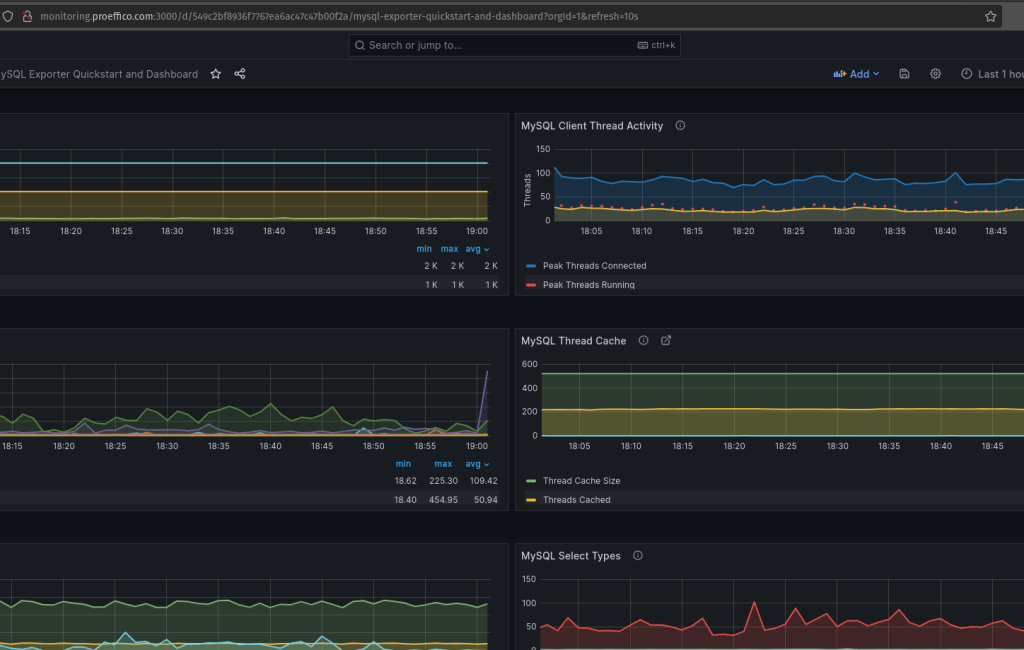Open dashboard settings gear icon
The image size is (1024, 650).
935,74
